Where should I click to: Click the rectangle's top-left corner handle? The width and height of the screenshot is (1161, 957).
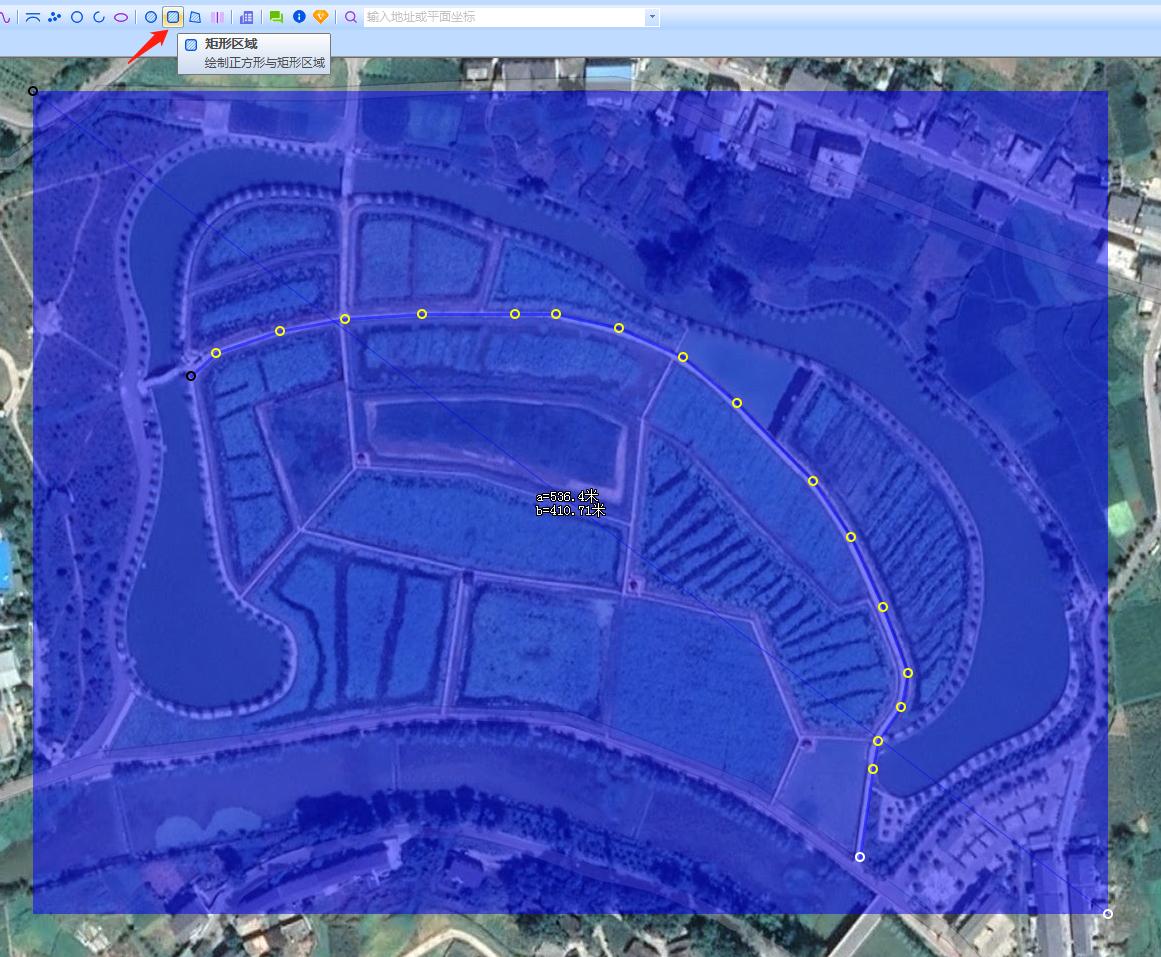click(33, 91)
